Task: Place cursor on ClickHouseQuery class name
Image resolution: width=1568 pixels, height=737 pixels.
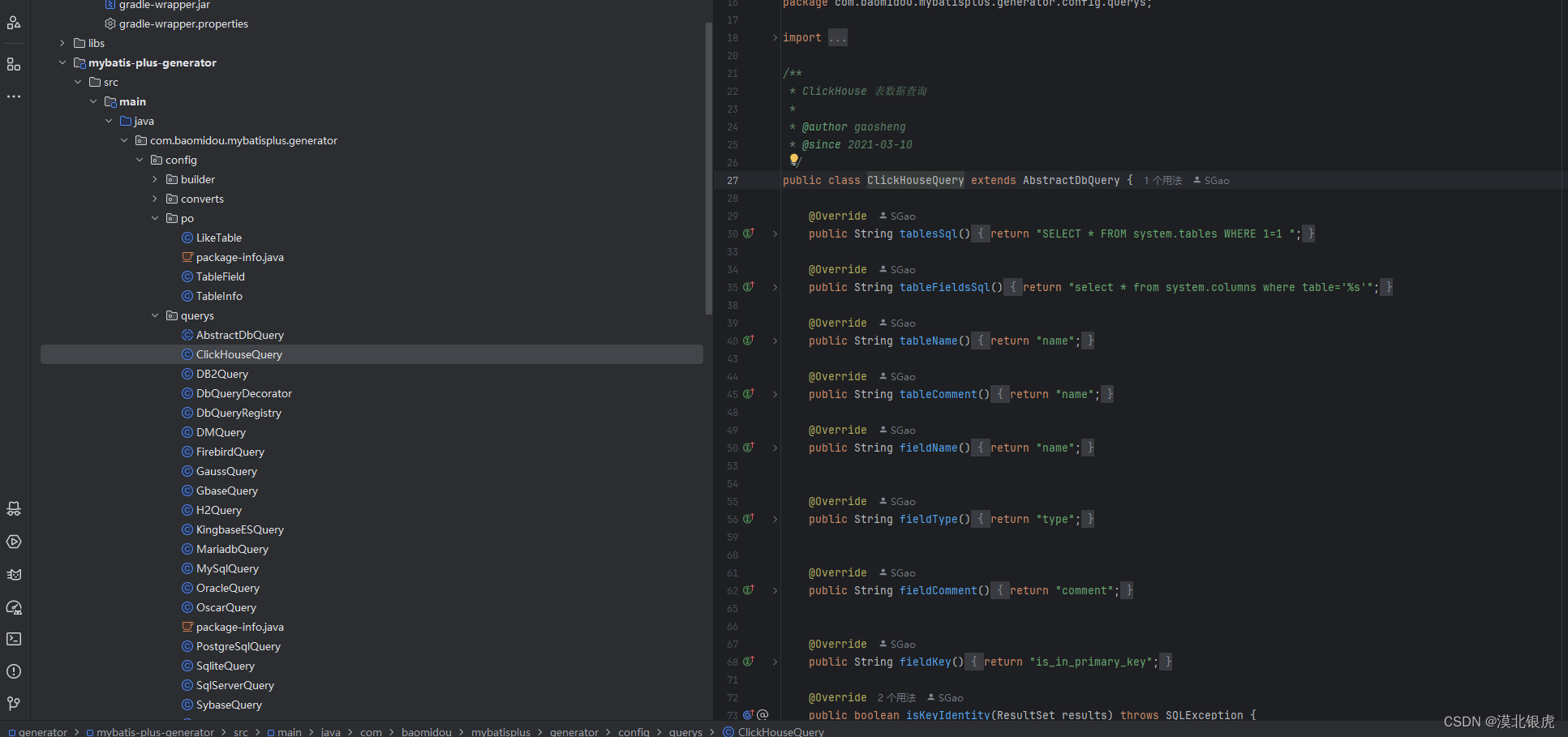Action: pos(915,180)
